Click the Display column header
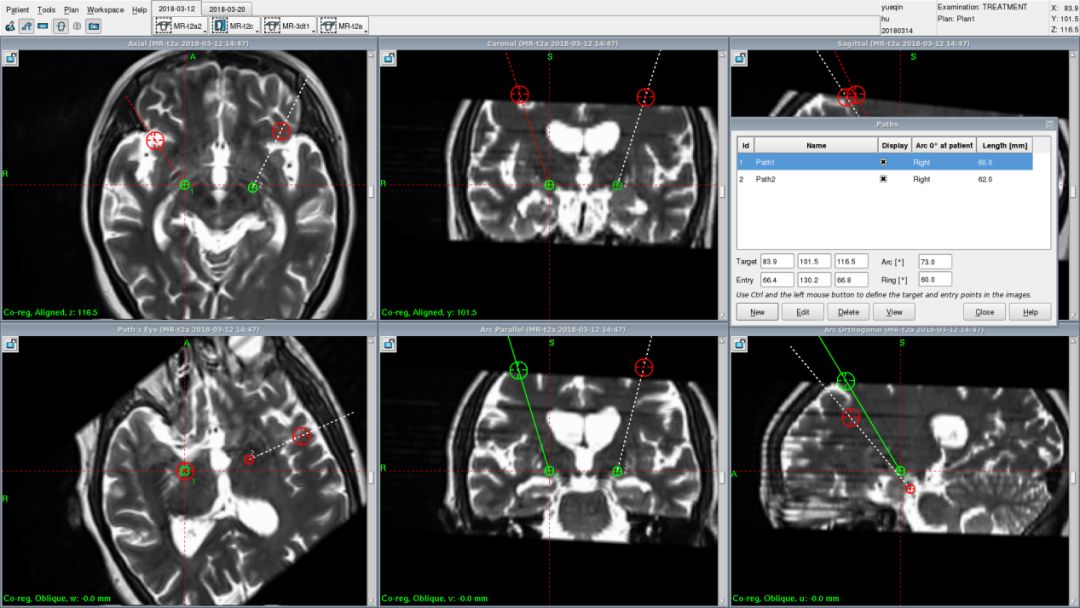The height and width of the screenshot is (608, 1080). point(894,145)
